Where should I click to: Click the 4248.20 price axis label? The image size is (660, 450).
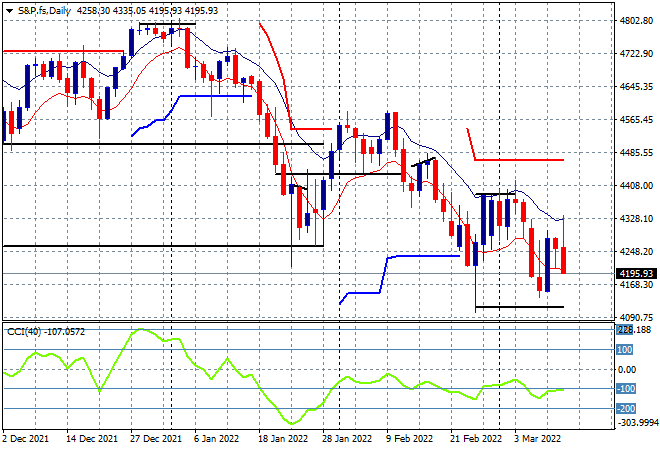pyautogui.click(x=636, y=252)
